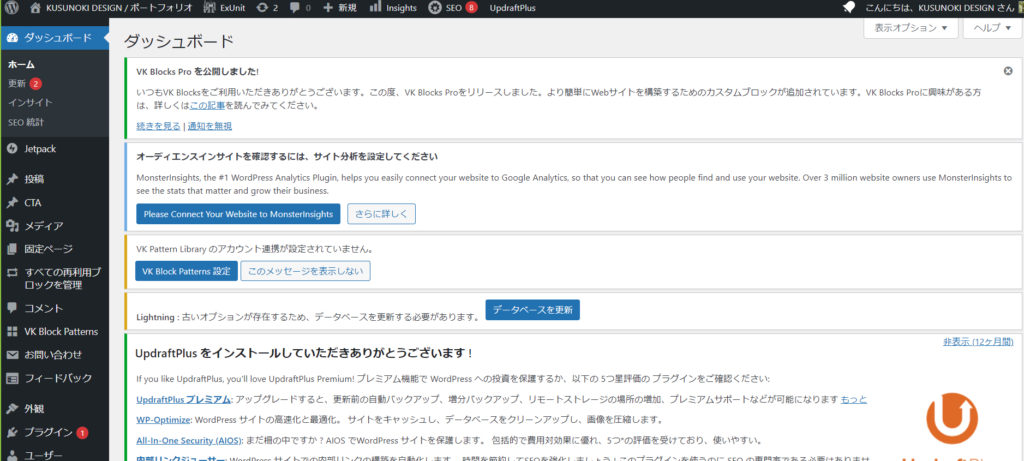Click the WordPress logo icon in admin bar
The width and height of the screenshot is (1024, 461).
[x=13, y=8]
